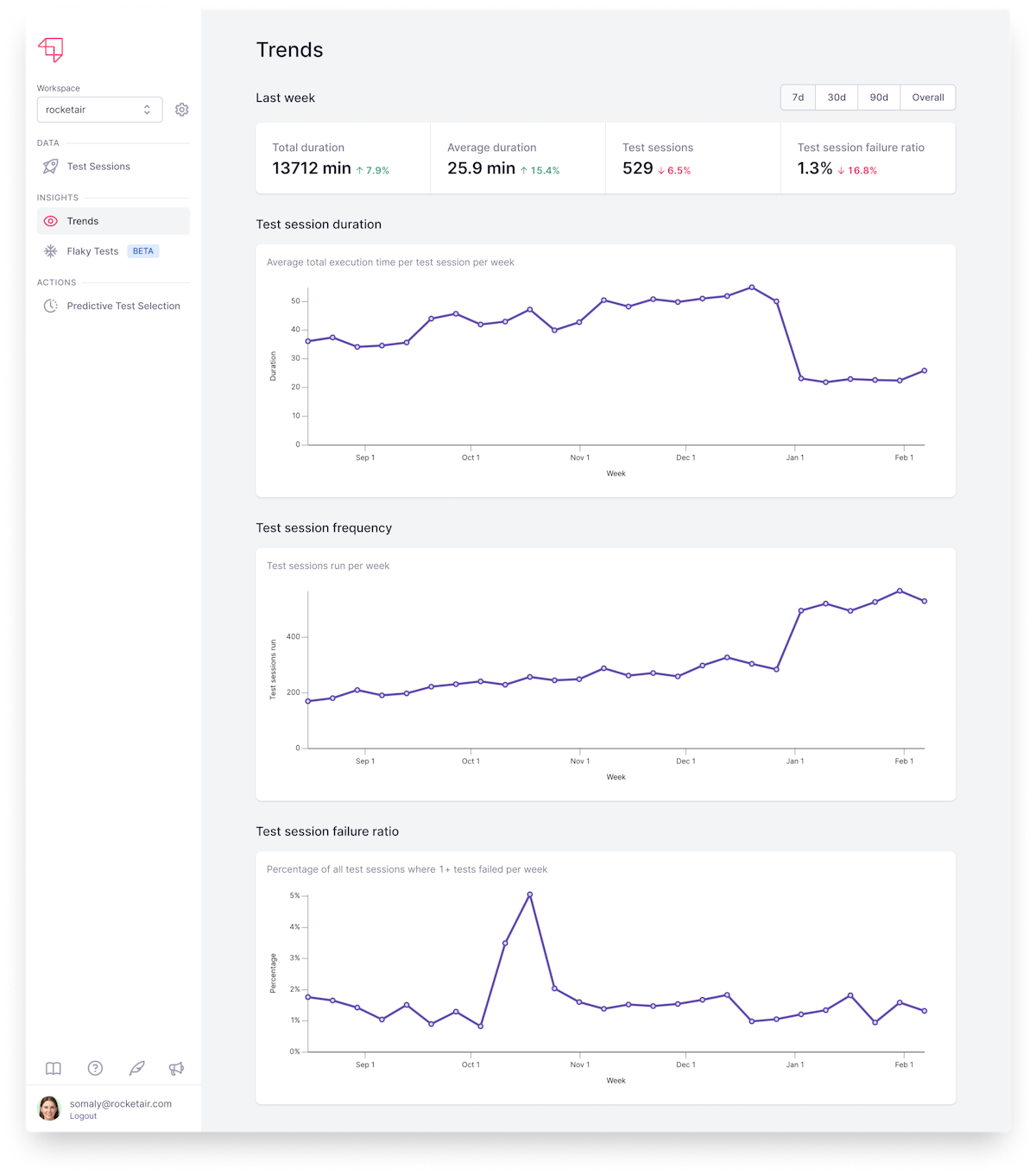The height and width of the screenshot is (1175, 1036).
Task: Click the help question mark icon
Action: pyautogui.click(x=96, y=1069)
